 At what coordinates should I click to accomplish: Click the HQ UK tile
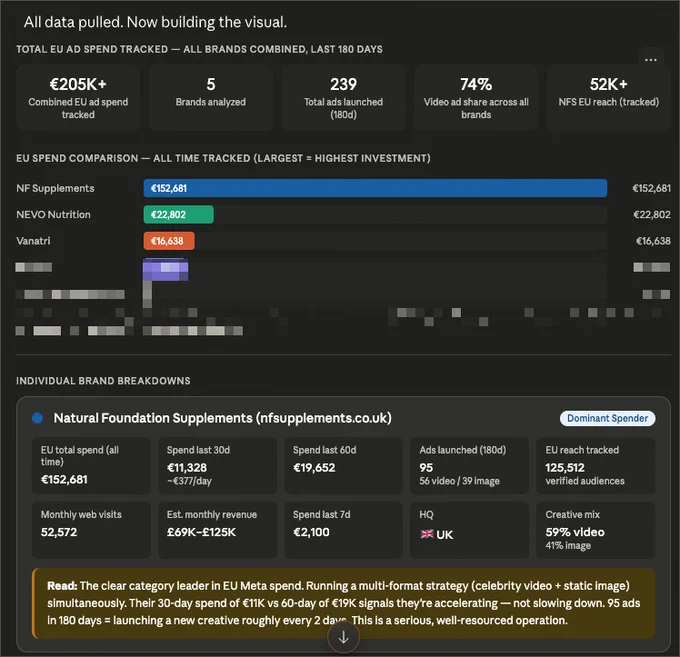coord(470,530)
